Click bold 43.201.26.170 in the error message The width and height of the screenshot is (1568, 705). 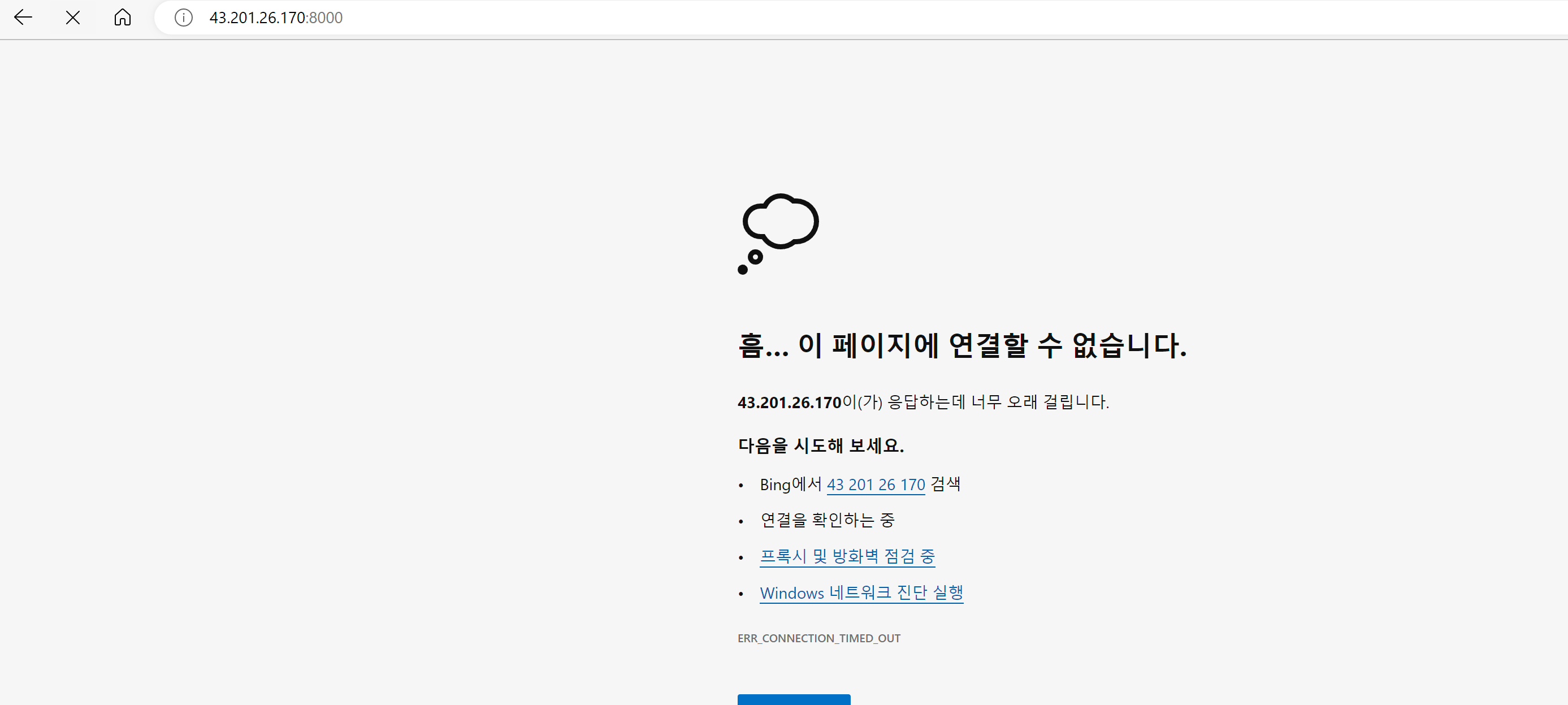point(789,403)
